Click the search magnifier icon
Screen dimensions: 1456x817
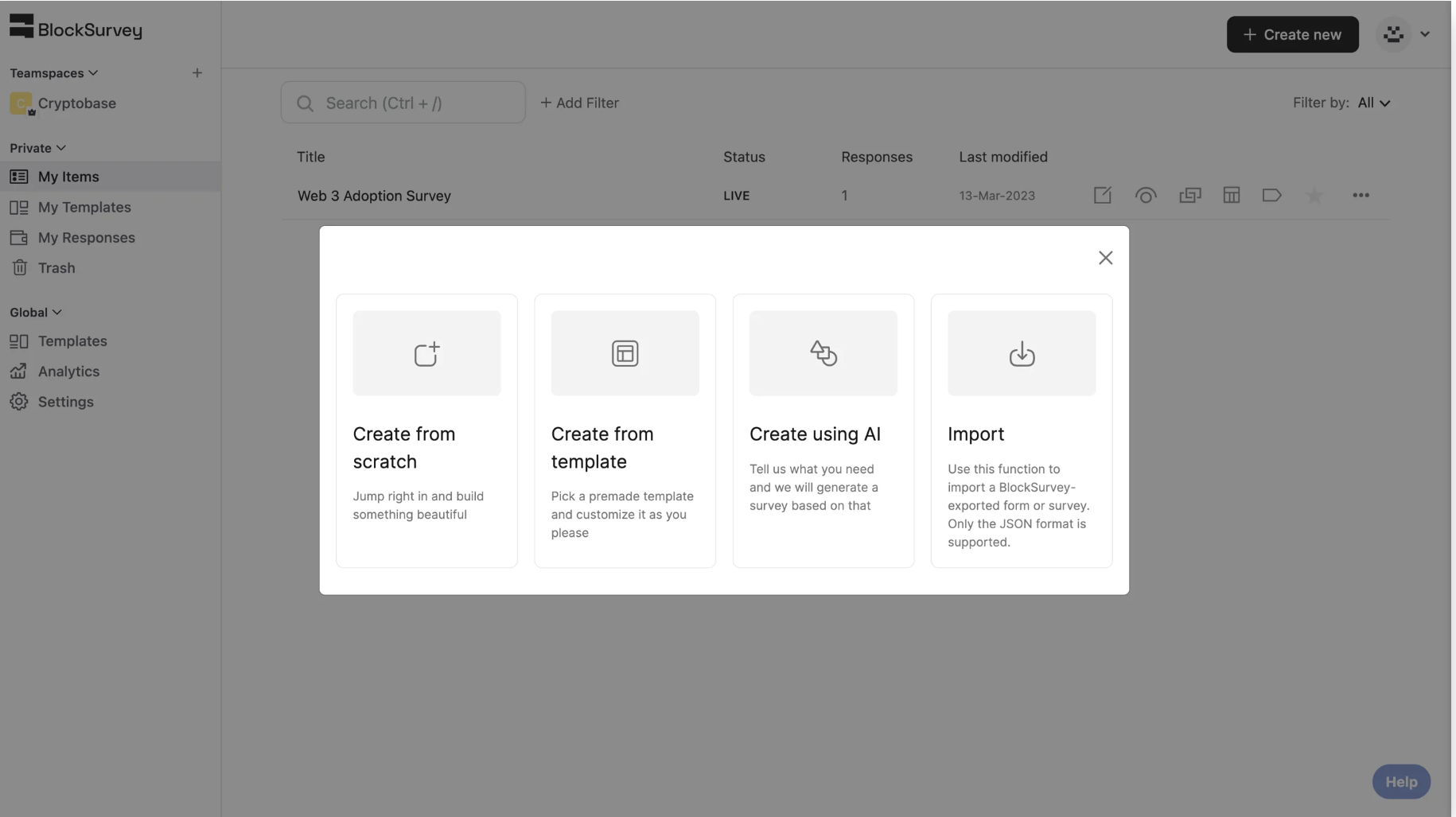305,103
